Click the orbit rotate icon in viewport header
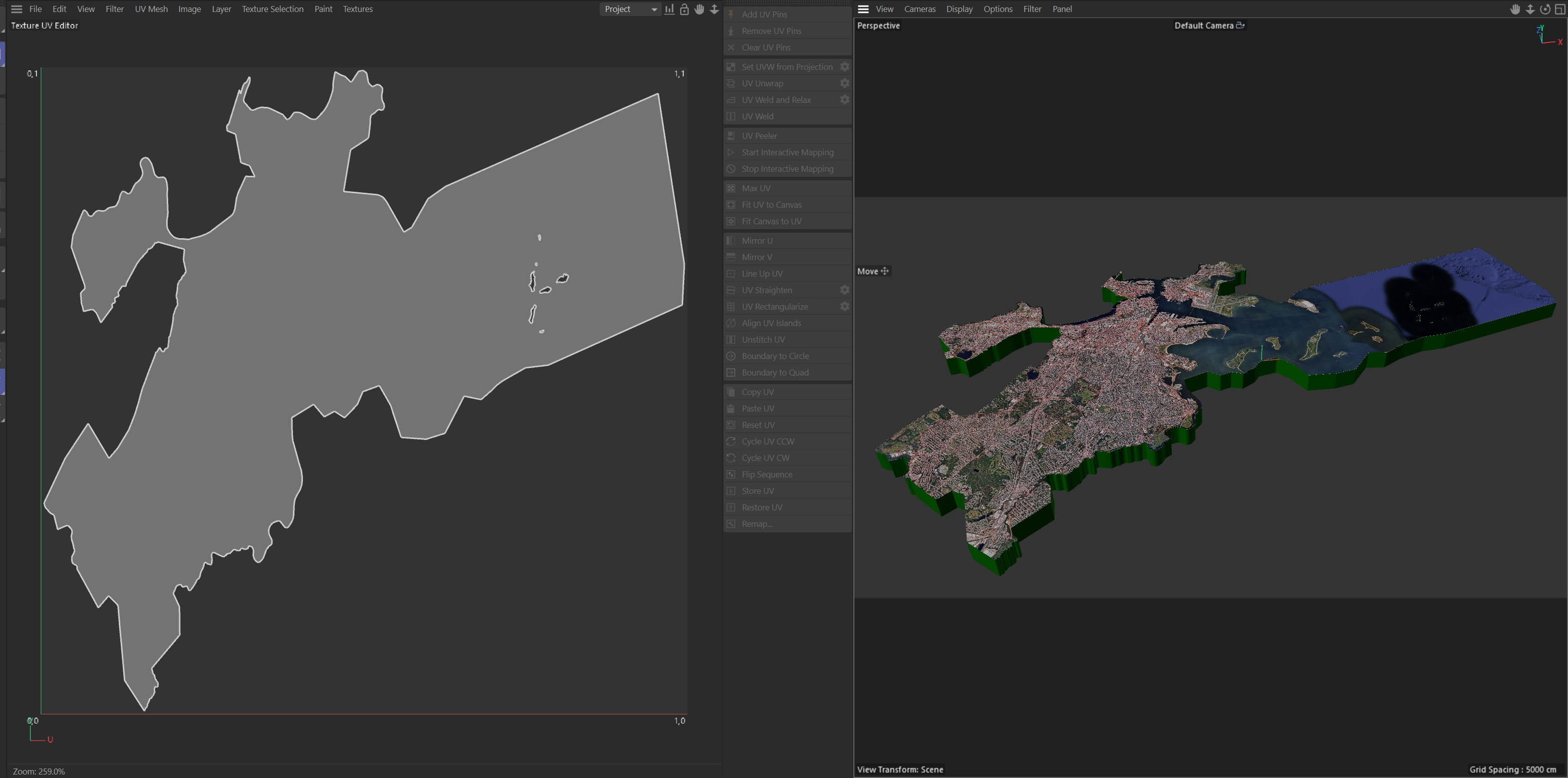This screenshot has width=1568, height=778. click(1545, 9)
